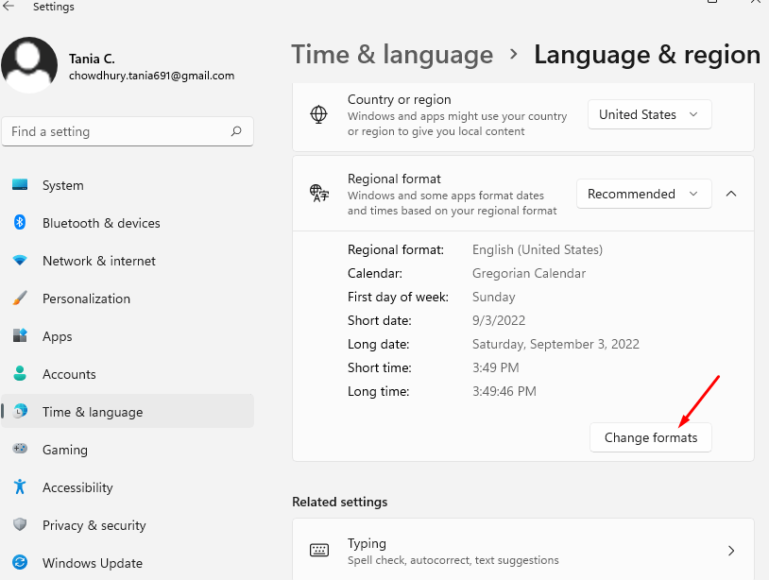769x580 pixels.
Task: Click the email address chowdhury.tania691@gmail.com
Action: coord(152,76)
